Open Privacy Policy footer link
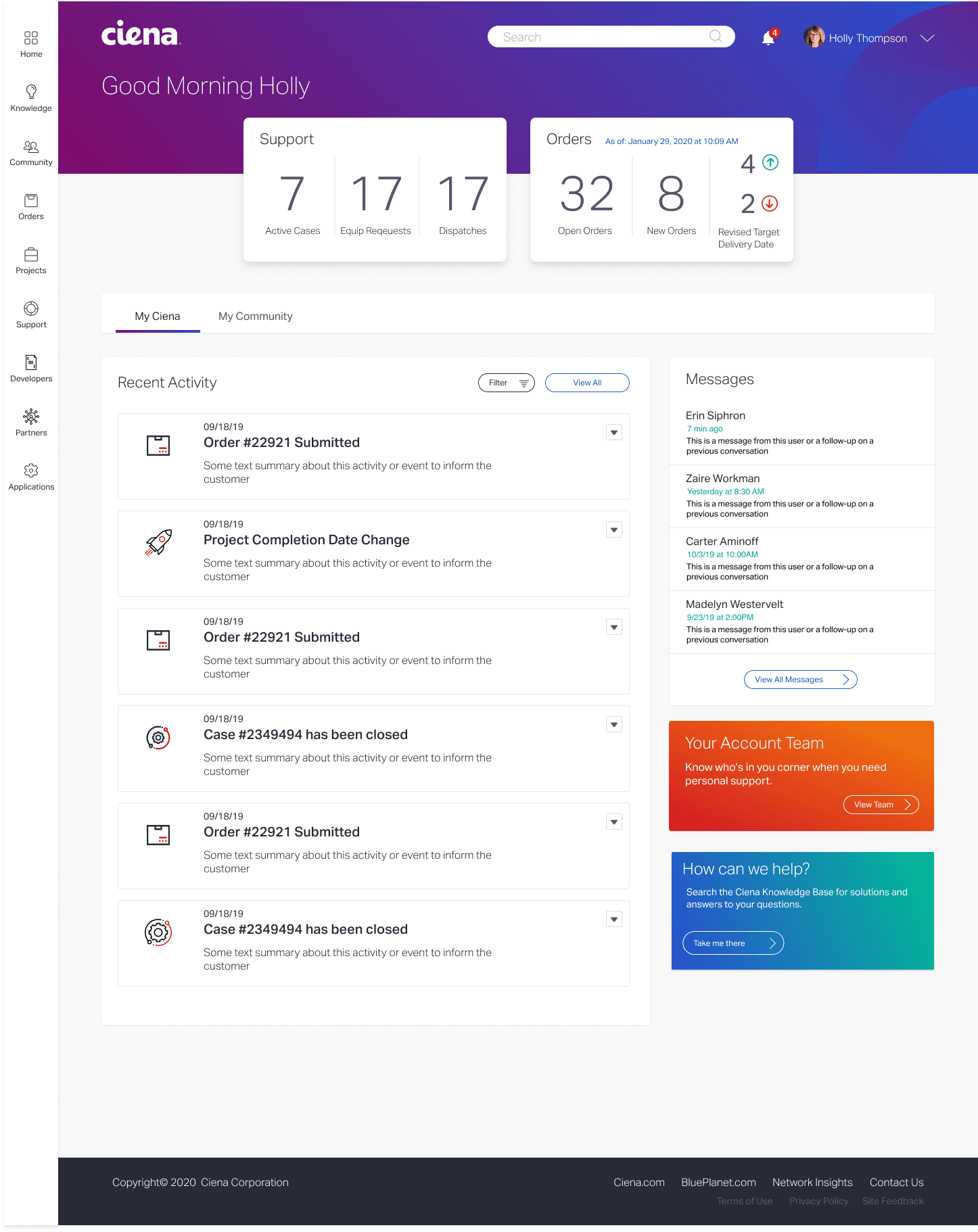Screen dimensions: 978x1232 click(x=818, y=1201)
